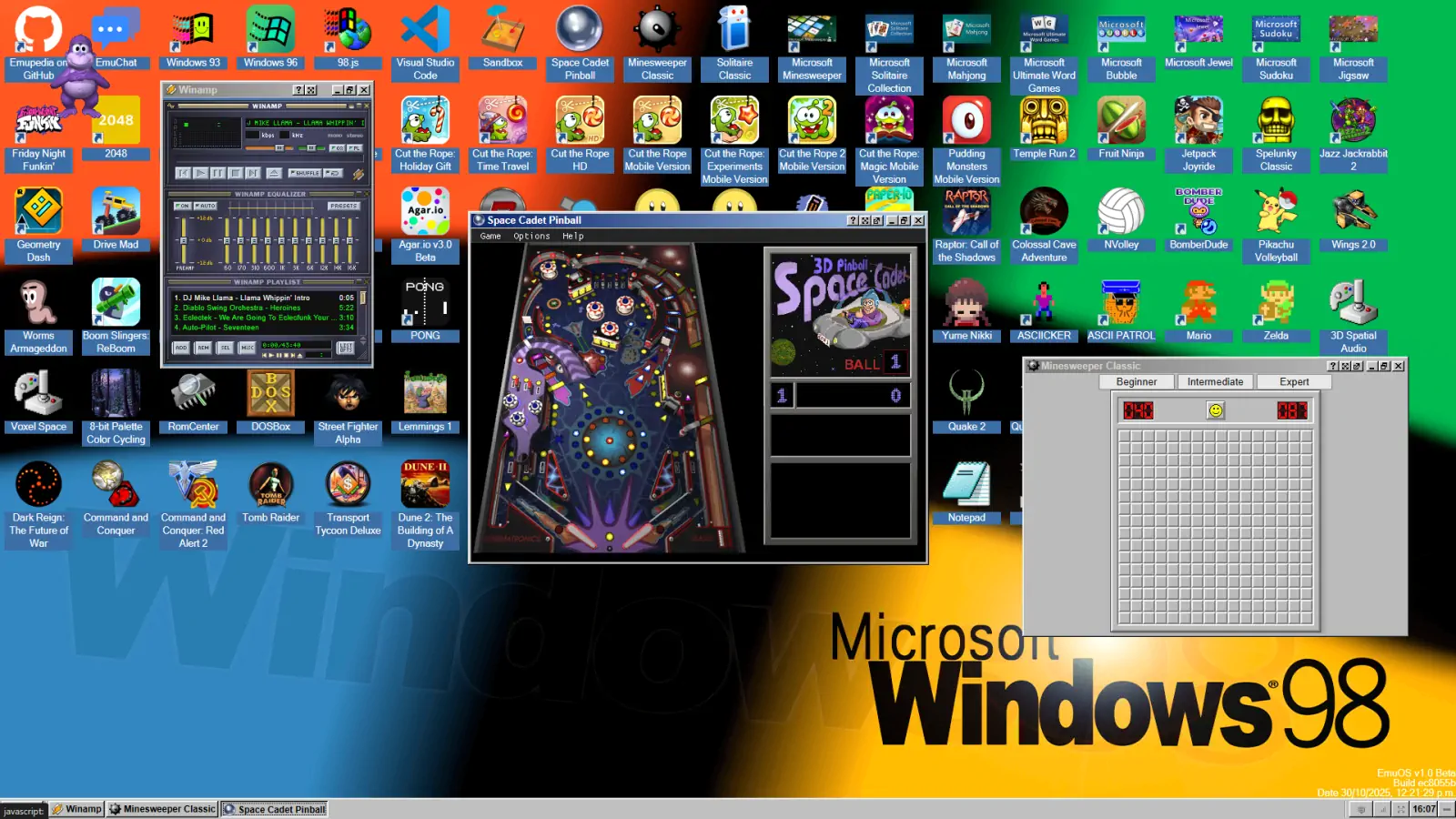Toggle the Winamp equalizer ON button
Screen dimensions: 1456x819
click(x=182, y=206)
